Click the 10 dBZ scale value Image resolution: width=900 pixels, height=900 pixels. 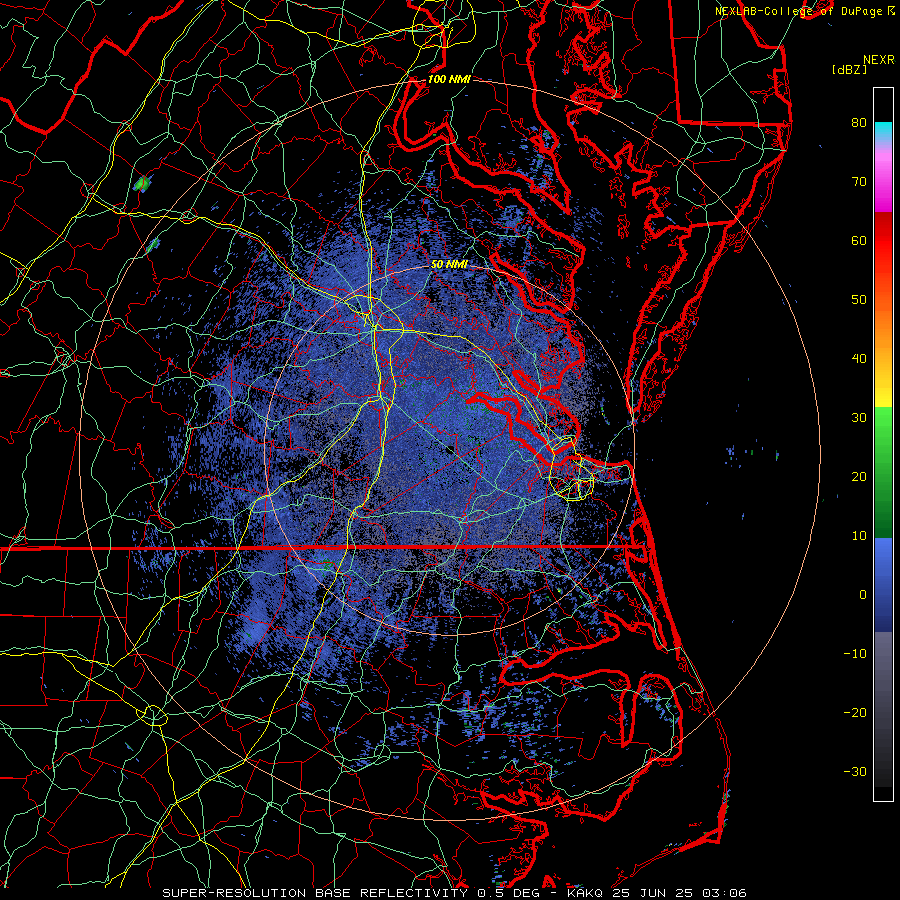click(x=859, y=536)
